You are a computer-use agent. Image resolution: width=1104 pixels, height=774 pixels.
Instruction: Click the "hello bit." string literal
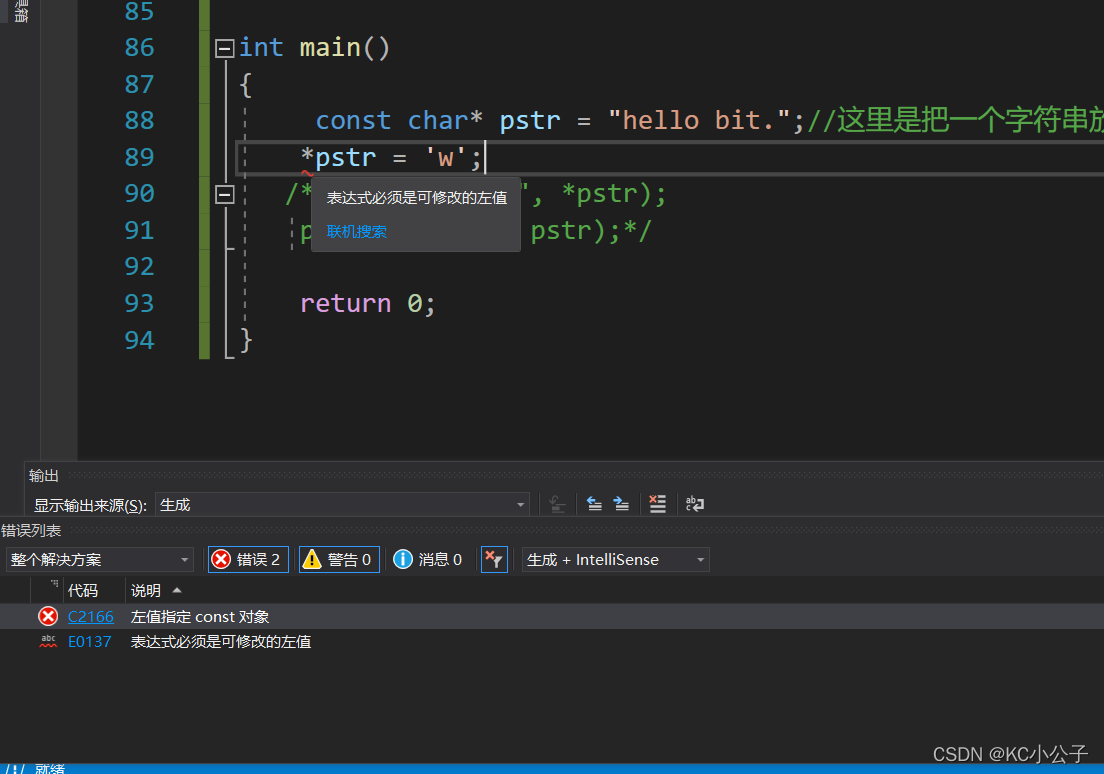click(x=699, y=120)
